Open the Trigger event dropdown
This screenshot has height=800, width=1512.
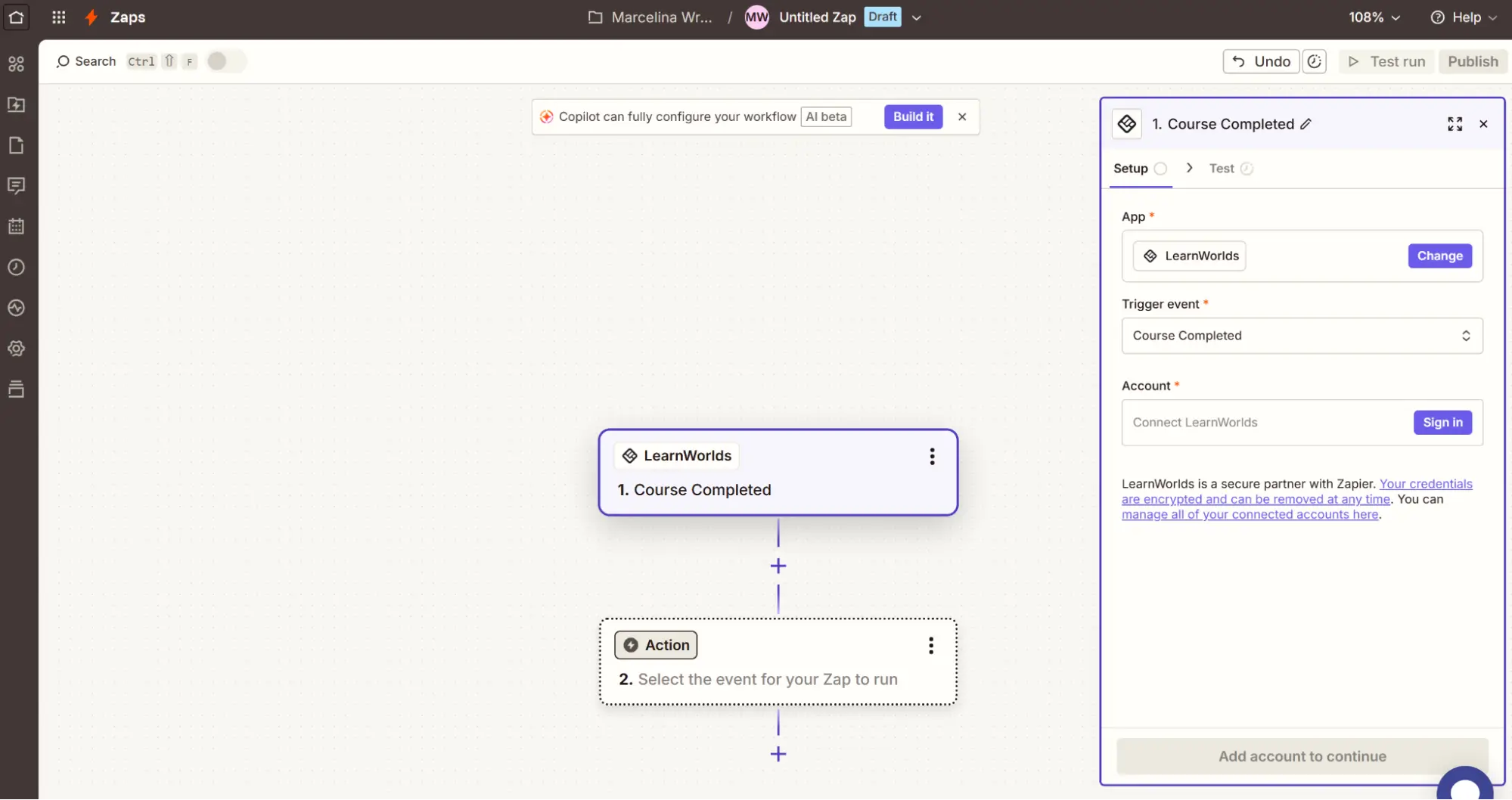pos(1302,336)
